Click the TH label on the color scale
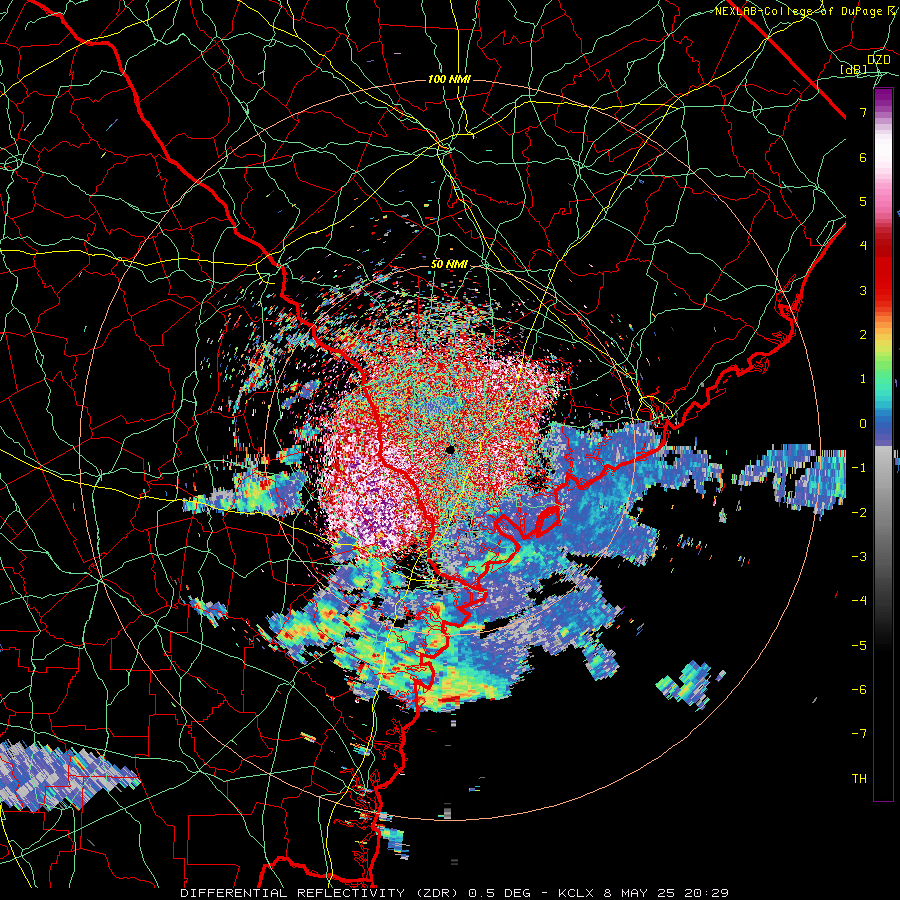This screenshot has height=900, width=900. [859, 778]
